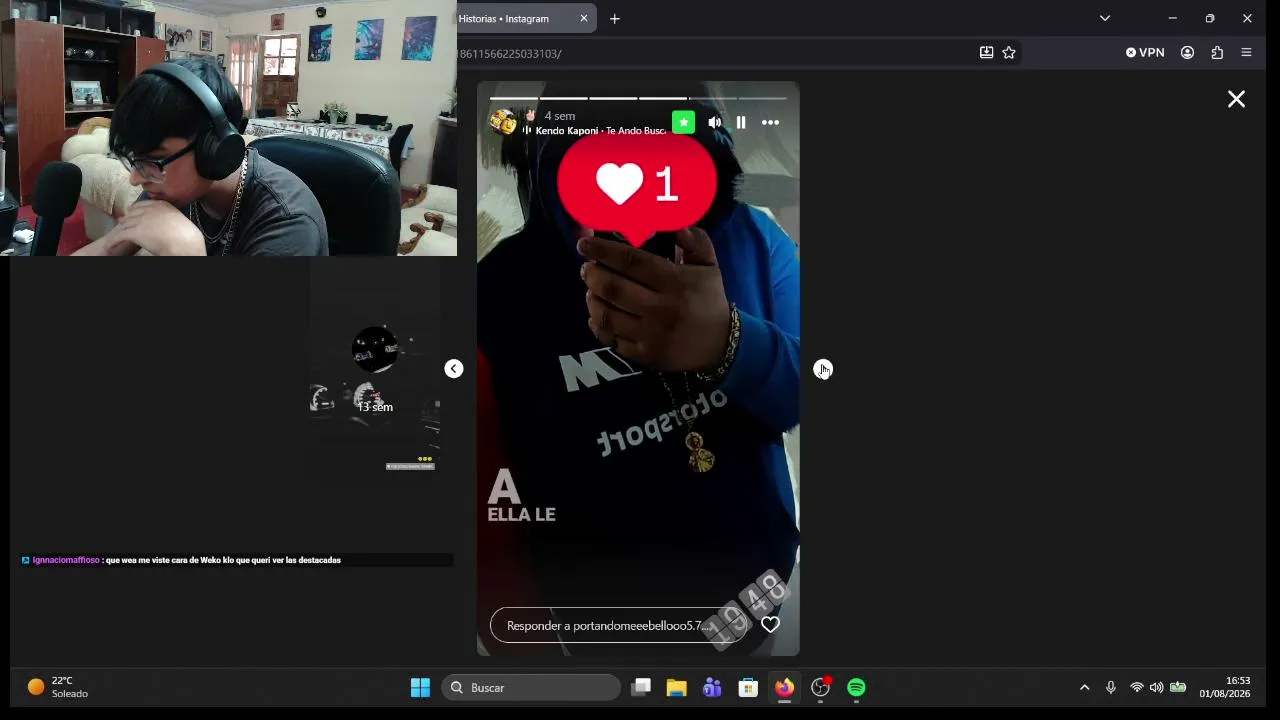Jump to the first story progress segment
The image size is (1280, 720).
tap(514, 98)
